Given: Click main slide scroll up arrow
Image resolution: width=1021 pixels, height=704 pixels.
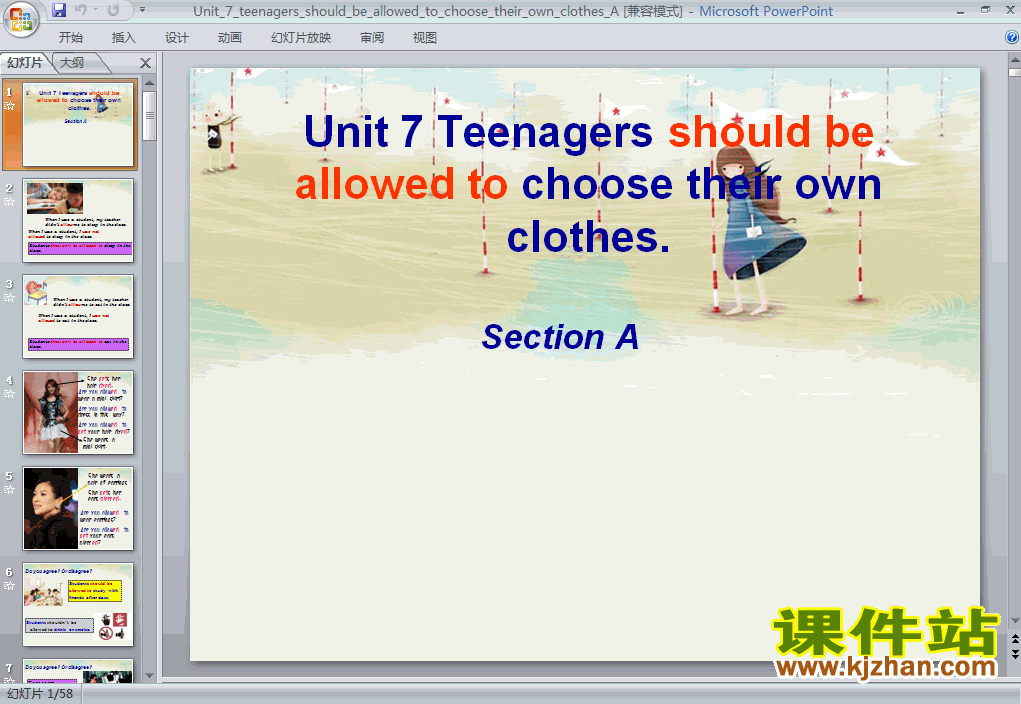Looking at the screenshot, I should [x=1014, y=60].
